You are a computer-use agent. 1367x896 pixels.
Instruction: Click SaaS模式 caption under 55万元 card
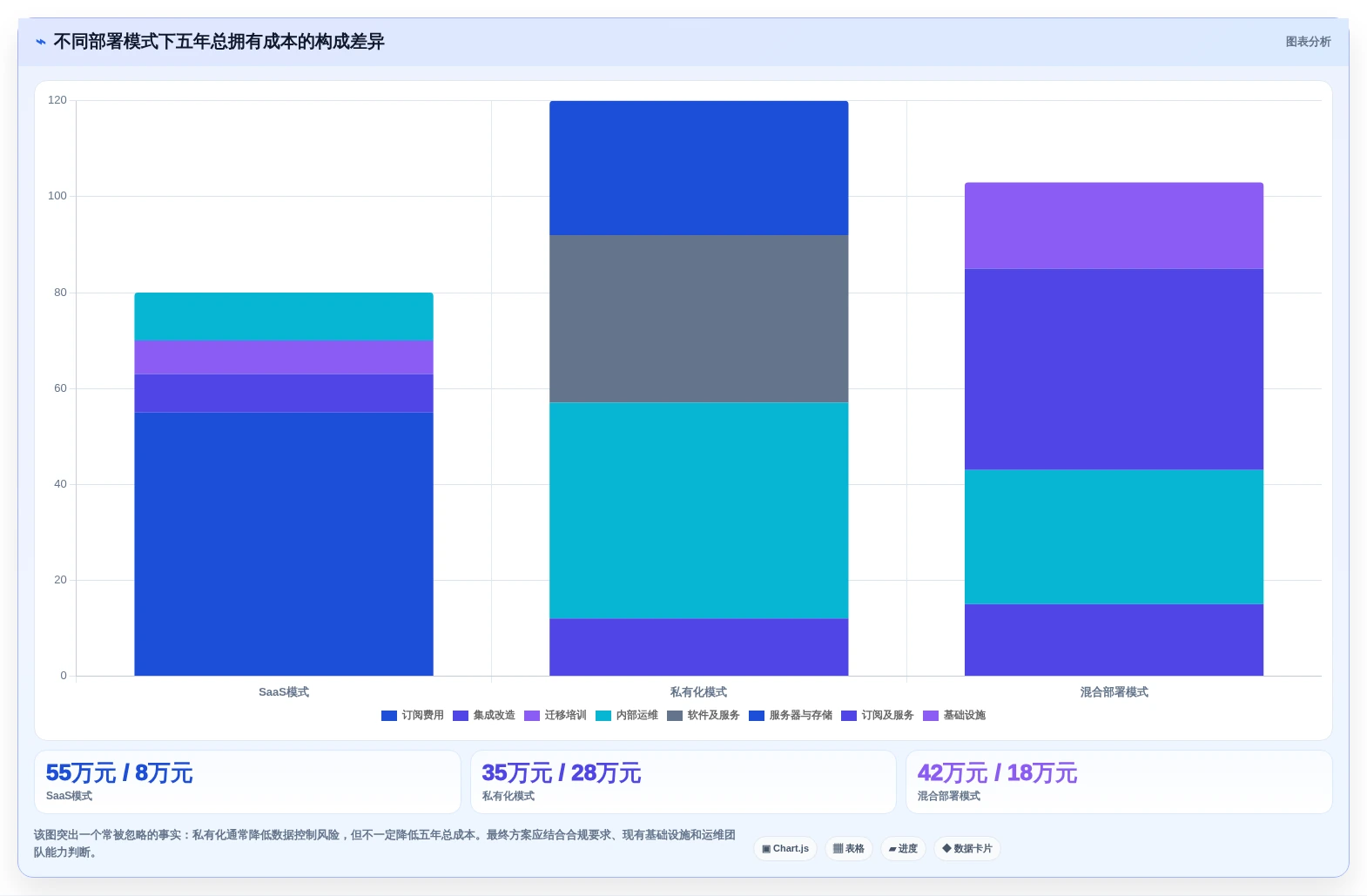click(x=69, y=796)
